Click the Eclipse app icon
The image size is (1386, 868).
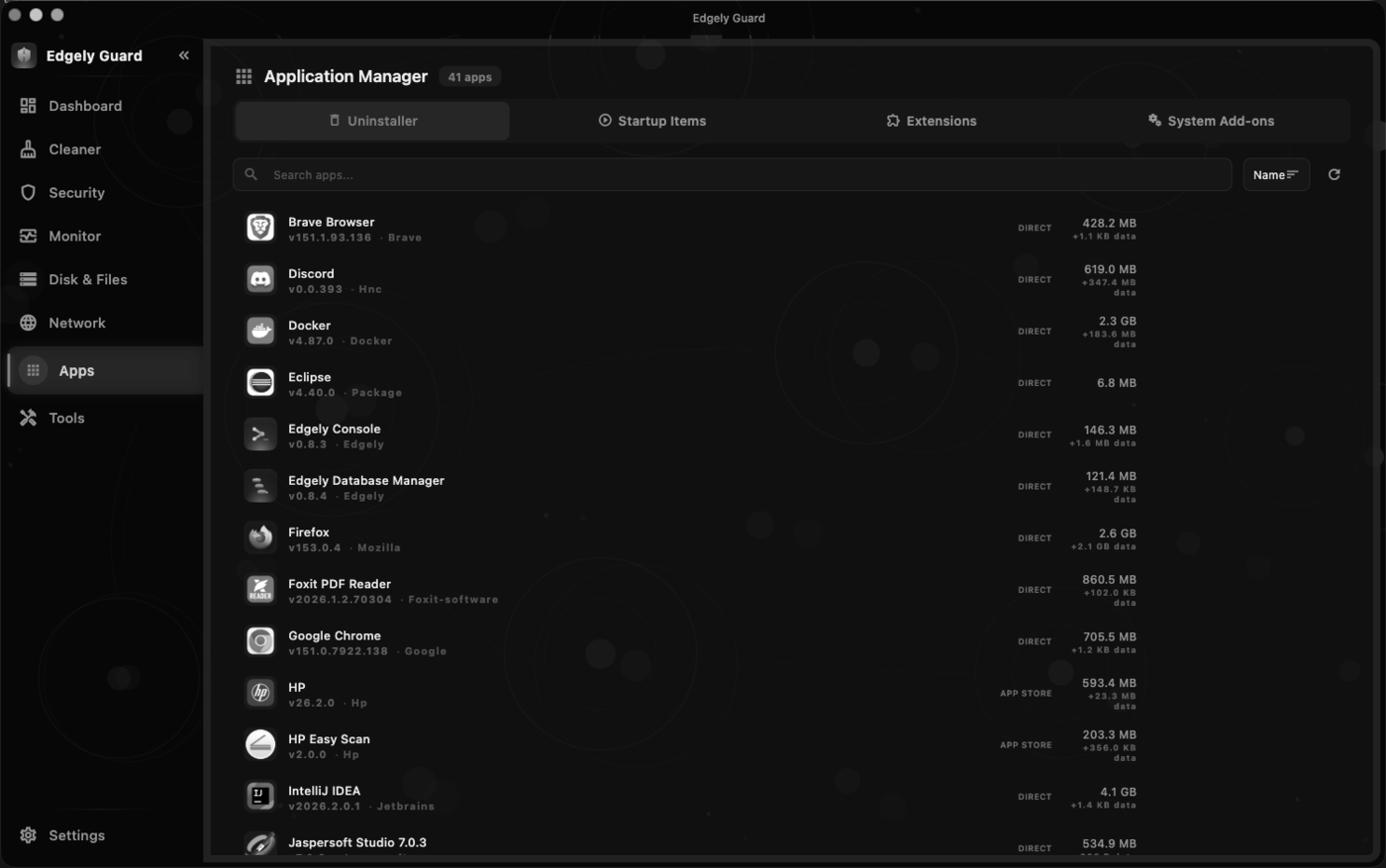click(260, 382)
